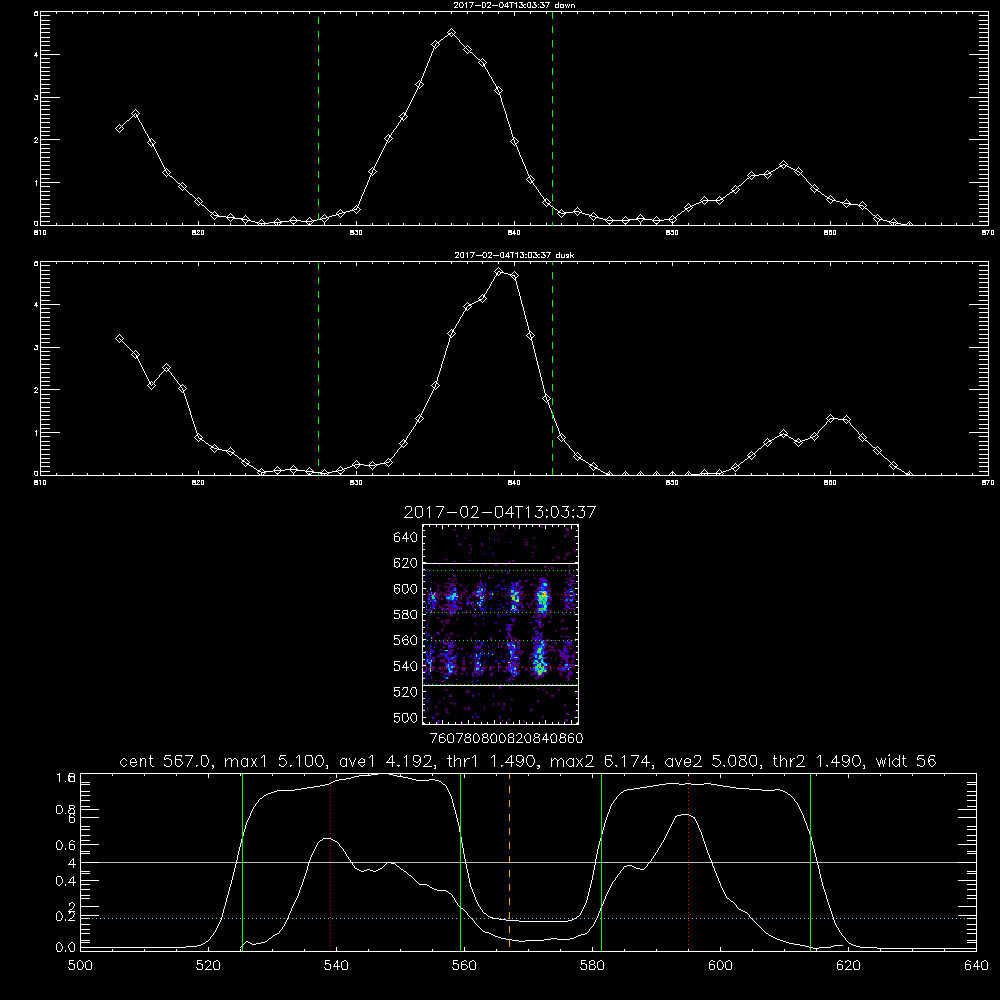Click the '600' x-axis label of the bottom plot
The width and height of the screenshot is (1000, 1000).
720,966
